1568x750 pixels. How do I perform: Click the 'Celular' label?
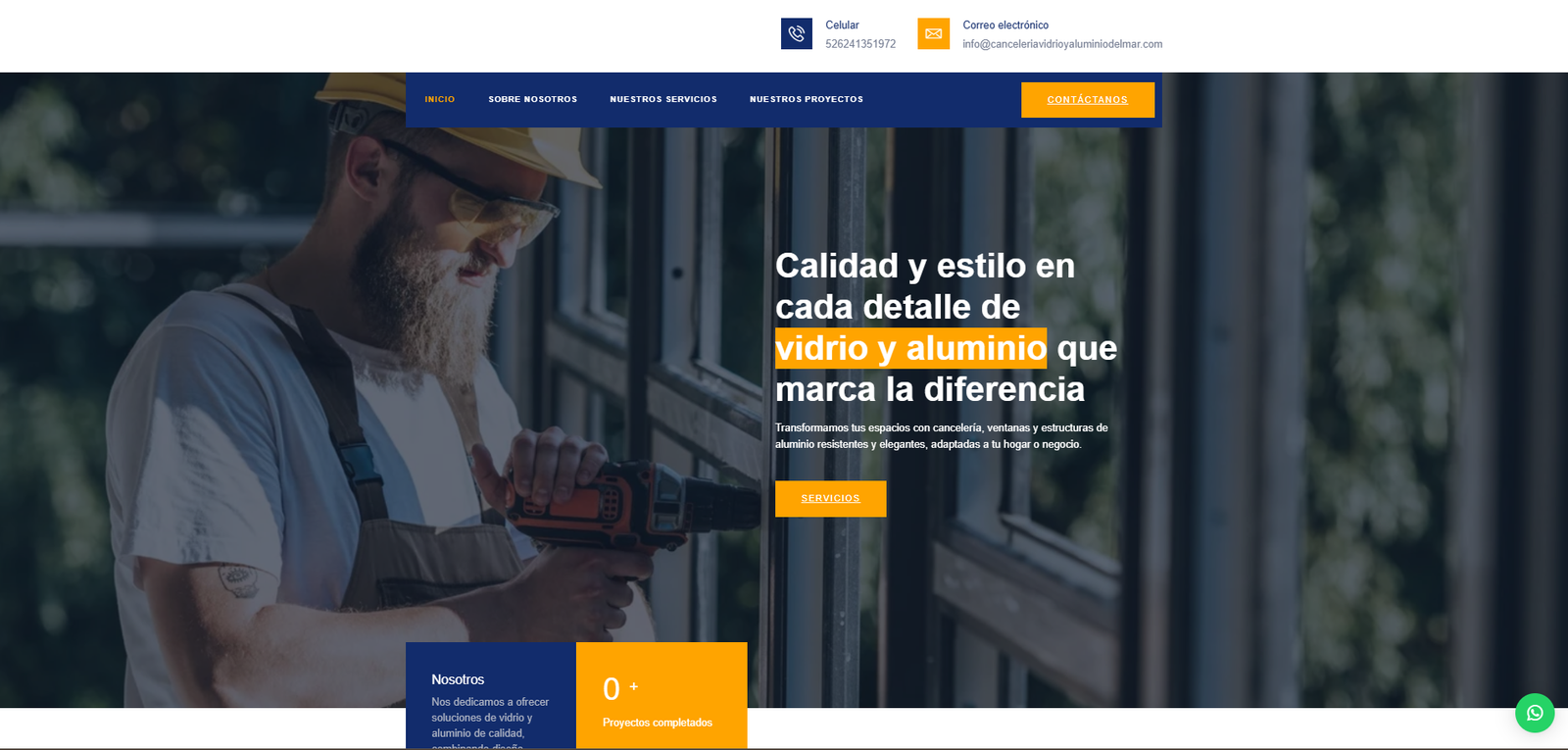842,25
